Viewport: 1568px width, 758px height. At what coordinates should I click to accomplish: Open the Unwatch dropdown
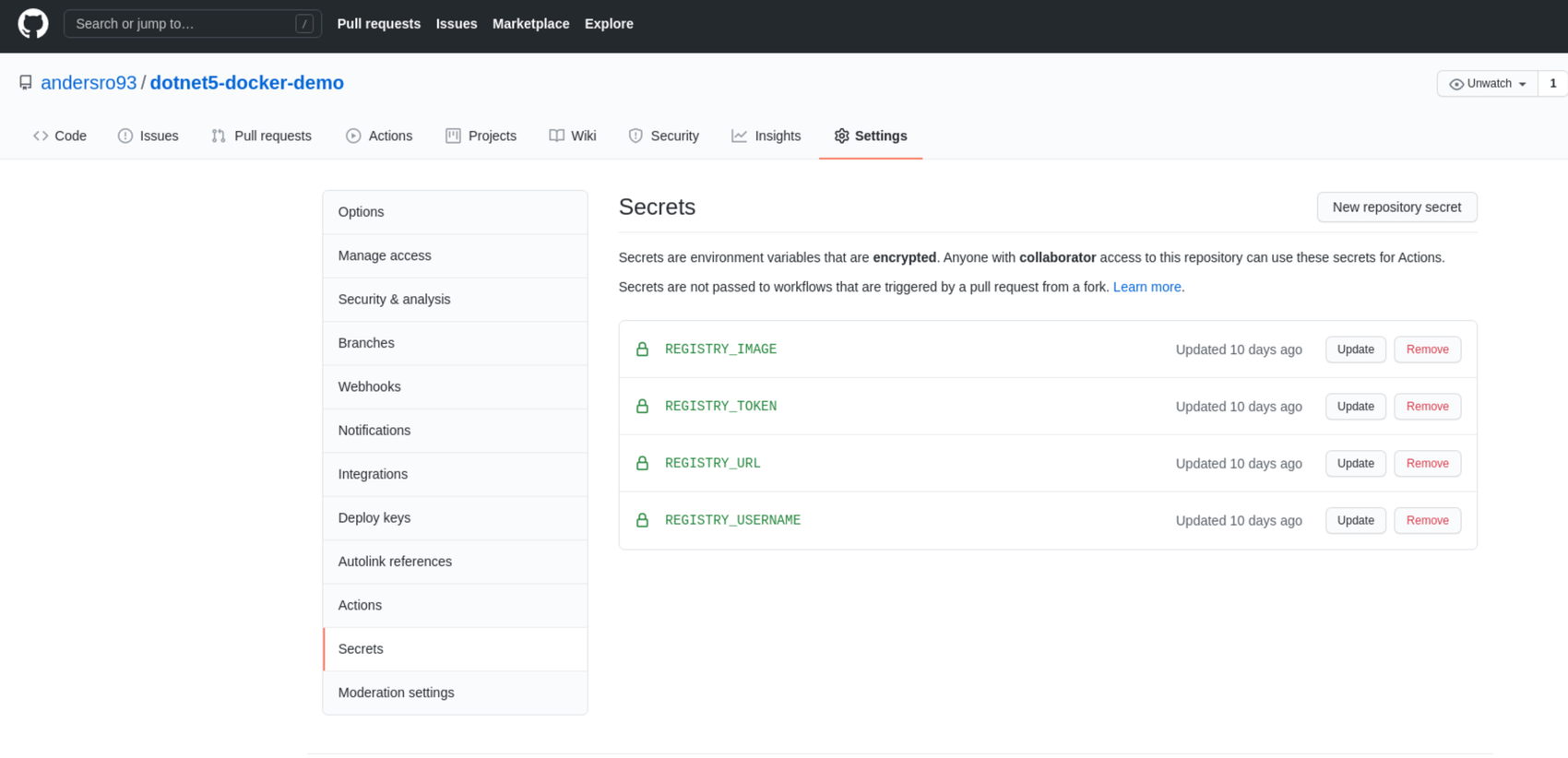point(1488,84)
